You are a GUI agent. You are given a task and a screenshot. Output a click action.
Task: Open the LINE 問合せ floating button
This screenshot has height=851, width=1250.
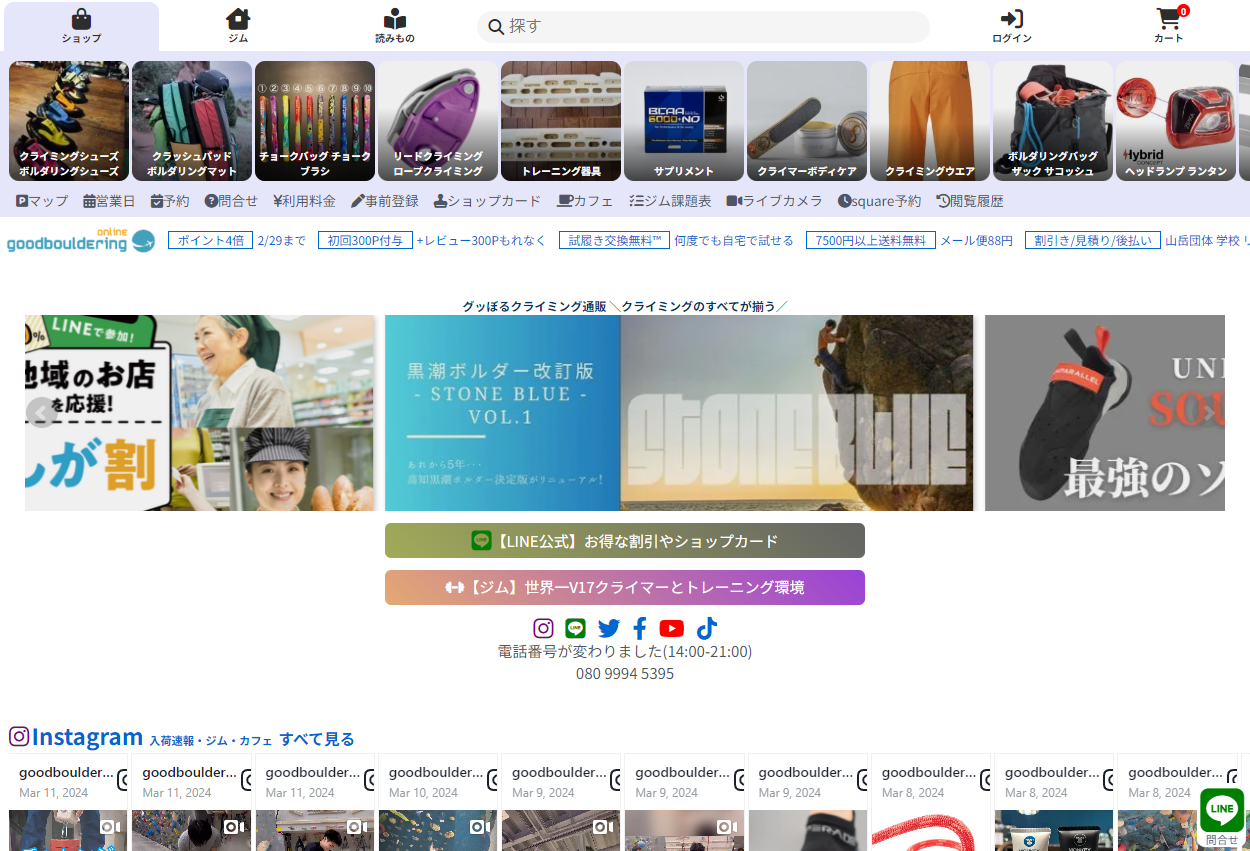[1222, 816]
